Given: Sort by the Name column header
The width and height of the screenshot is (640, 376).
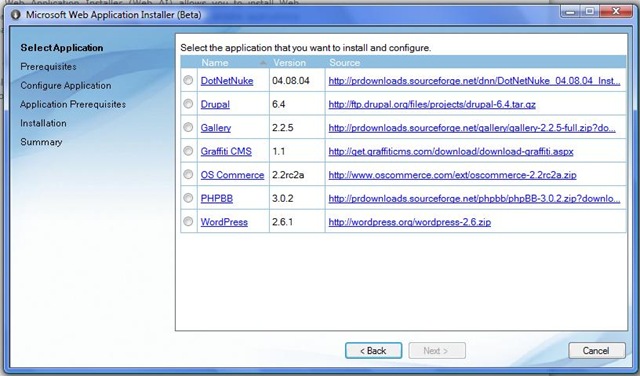Looking at the screenshot, I should click(x=233, y=62).
